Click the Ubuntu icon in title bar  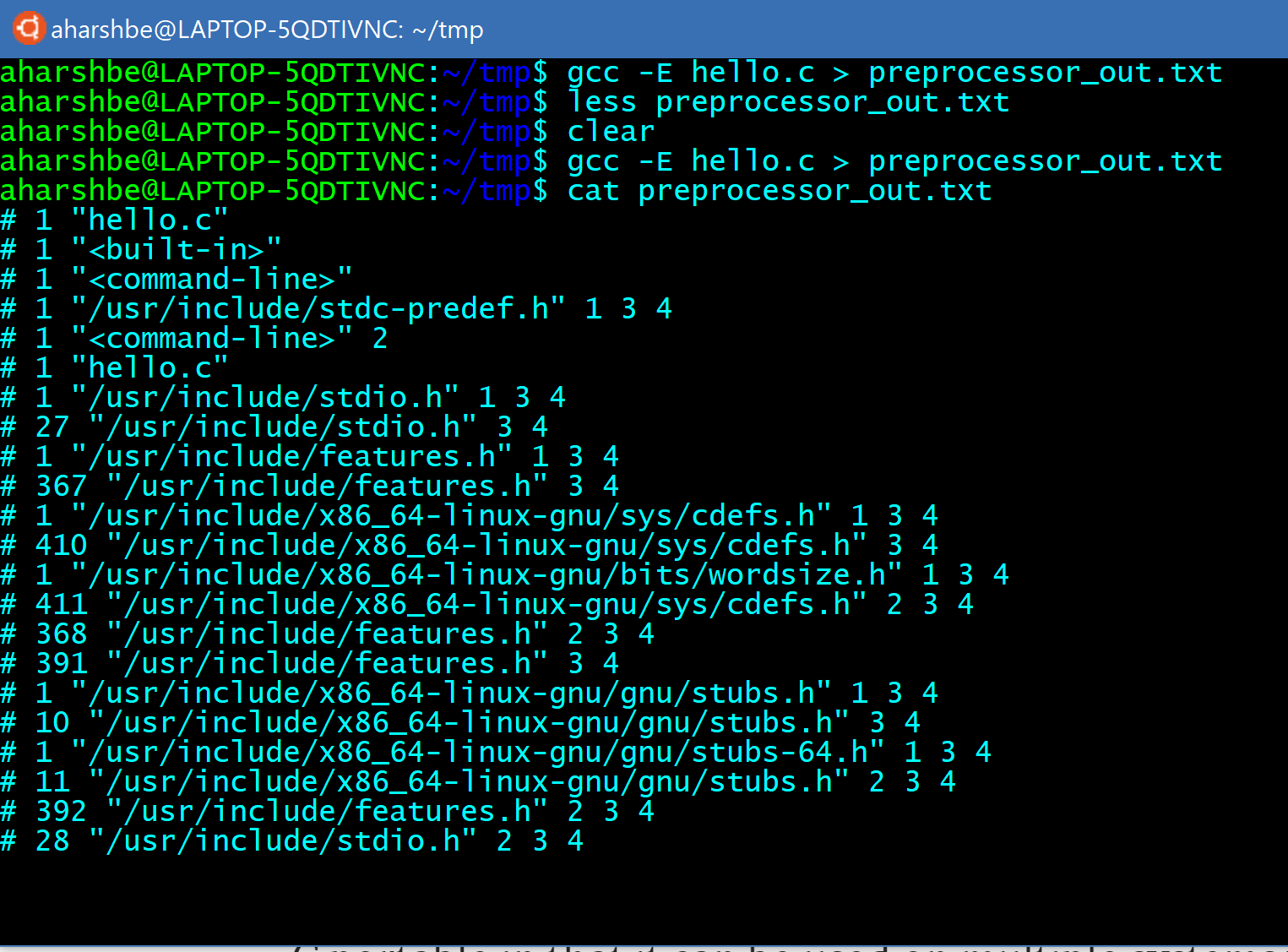[x=28, y=28]
